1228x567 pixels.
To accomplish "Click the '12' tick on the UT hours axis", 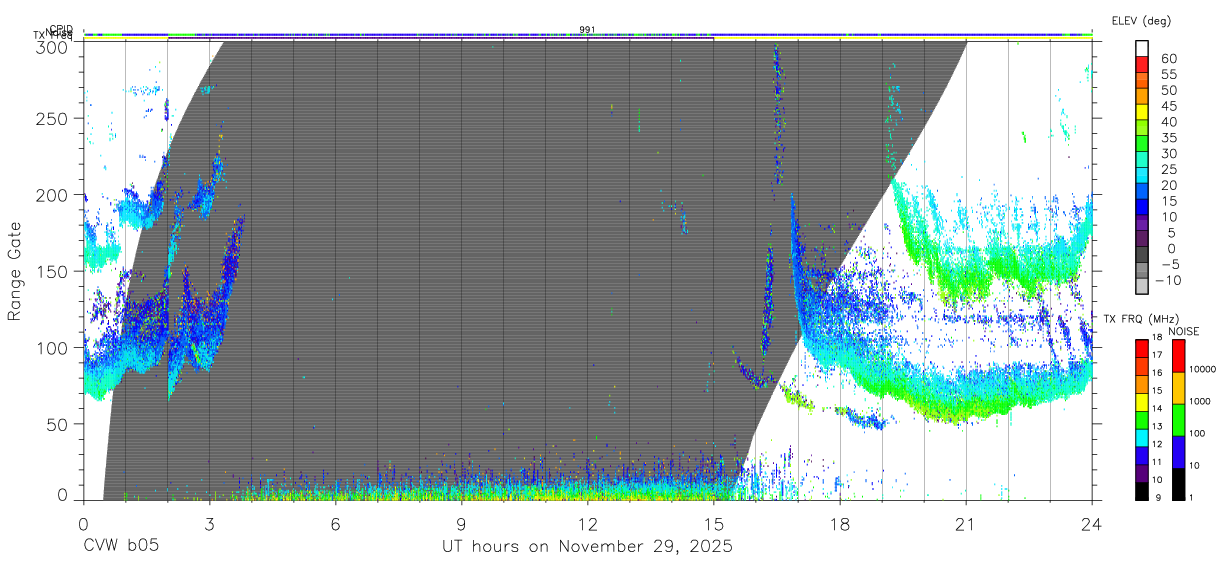I will pyautogui.click(x=587, y=522).
